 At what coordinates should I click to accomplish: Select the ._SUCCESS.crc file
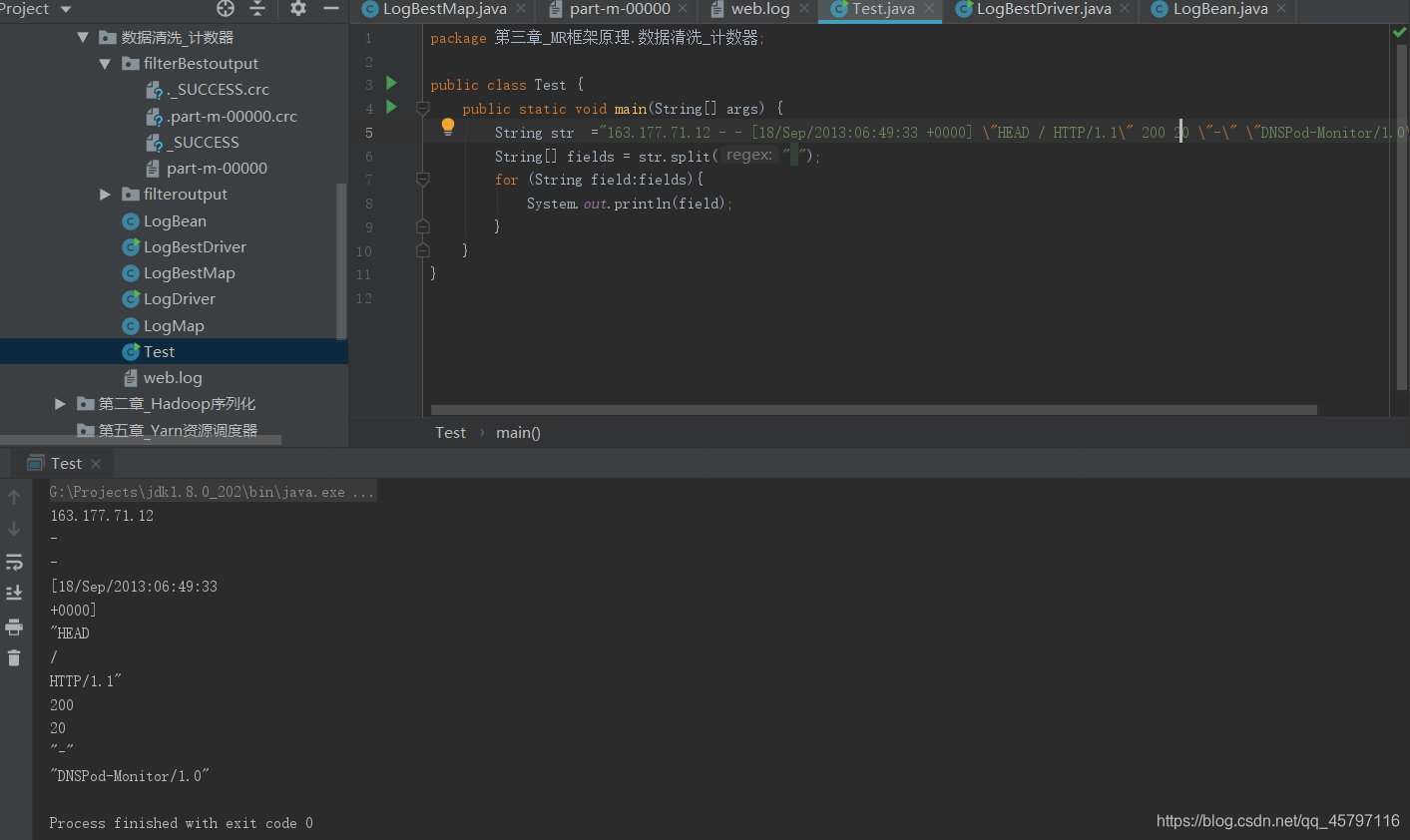click(208, 90)
